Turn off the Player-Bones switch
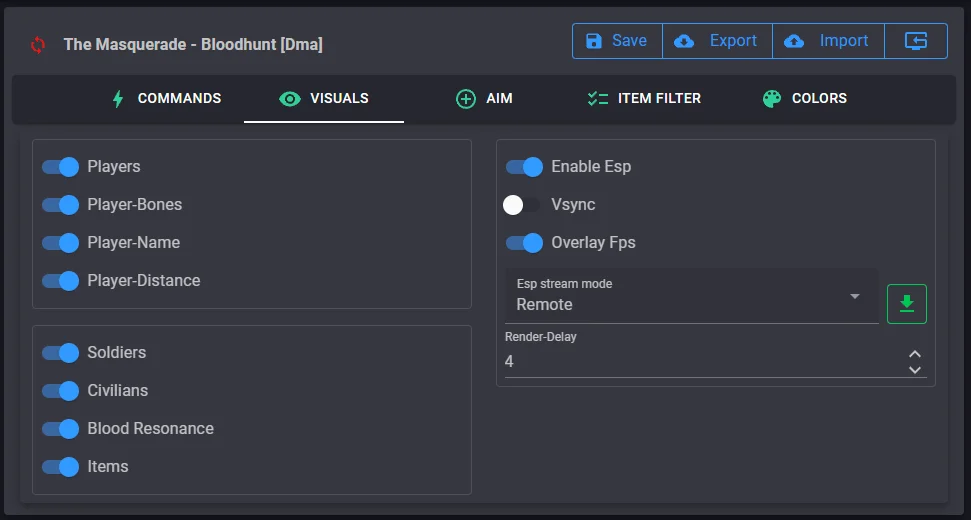971x520 pixels. (60, 205)
